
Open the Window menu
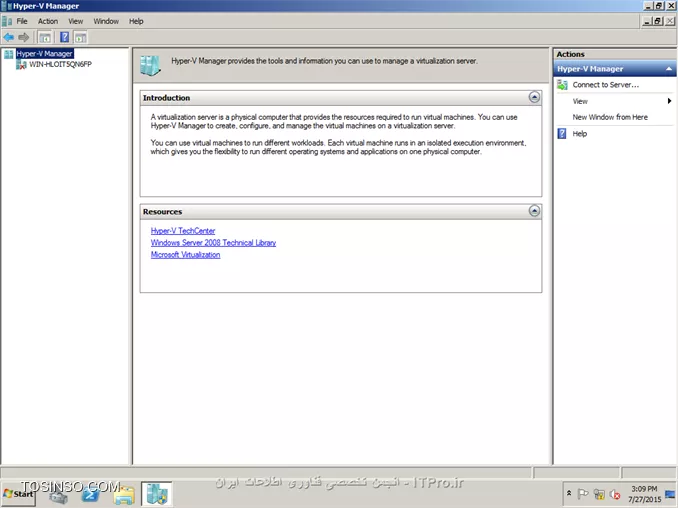tap(106, 21)
